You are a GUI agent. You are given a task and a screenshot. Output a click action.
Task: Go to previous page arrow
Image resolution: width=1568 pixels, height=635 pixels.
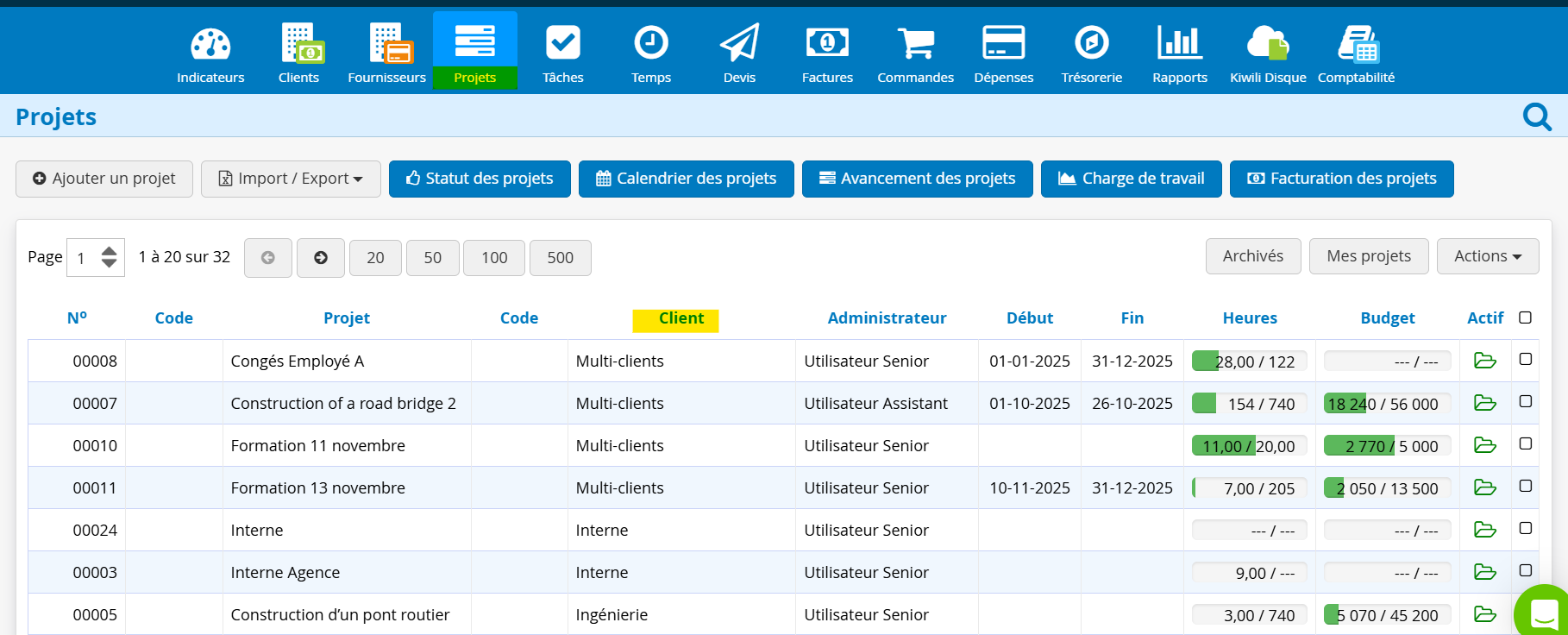click(268, 258)
